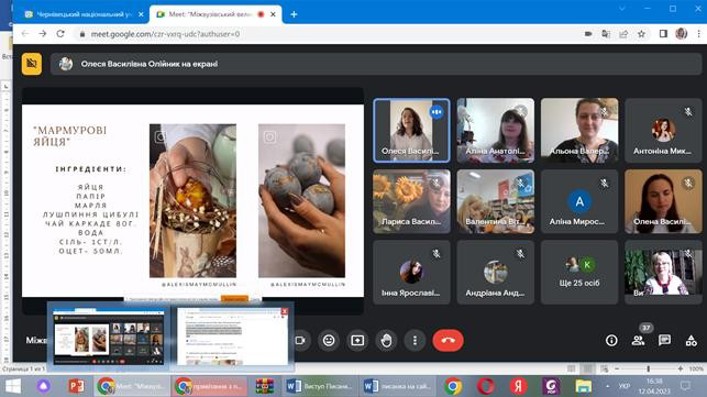The width and height of the screenshot is (707, 397).
Task: Open WinRAR from the taskbar
Action: pos(265,387)
